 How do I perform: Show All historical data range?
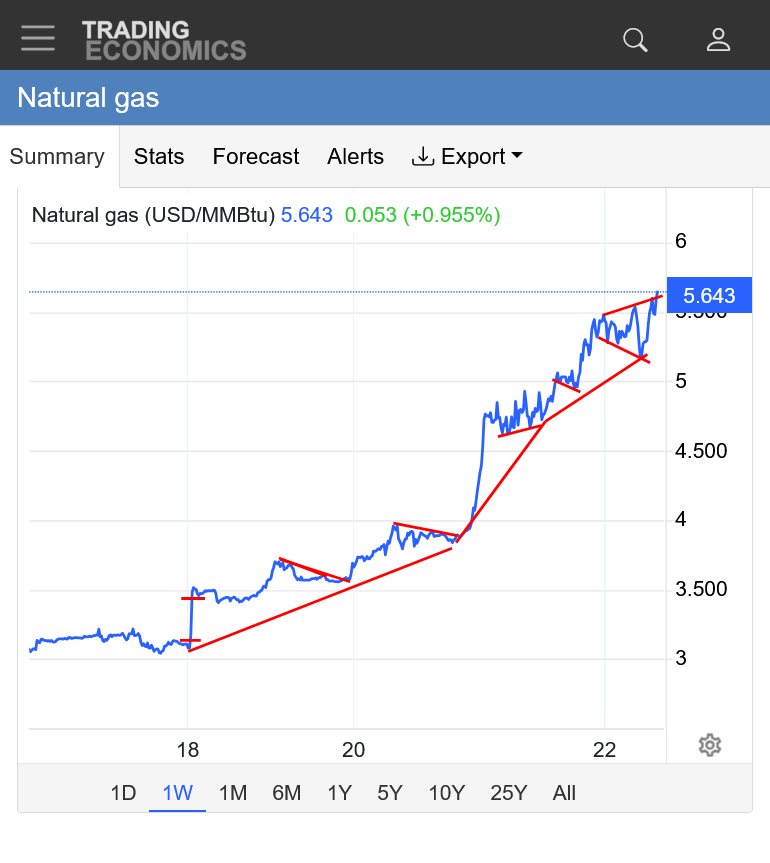(564, 793)
